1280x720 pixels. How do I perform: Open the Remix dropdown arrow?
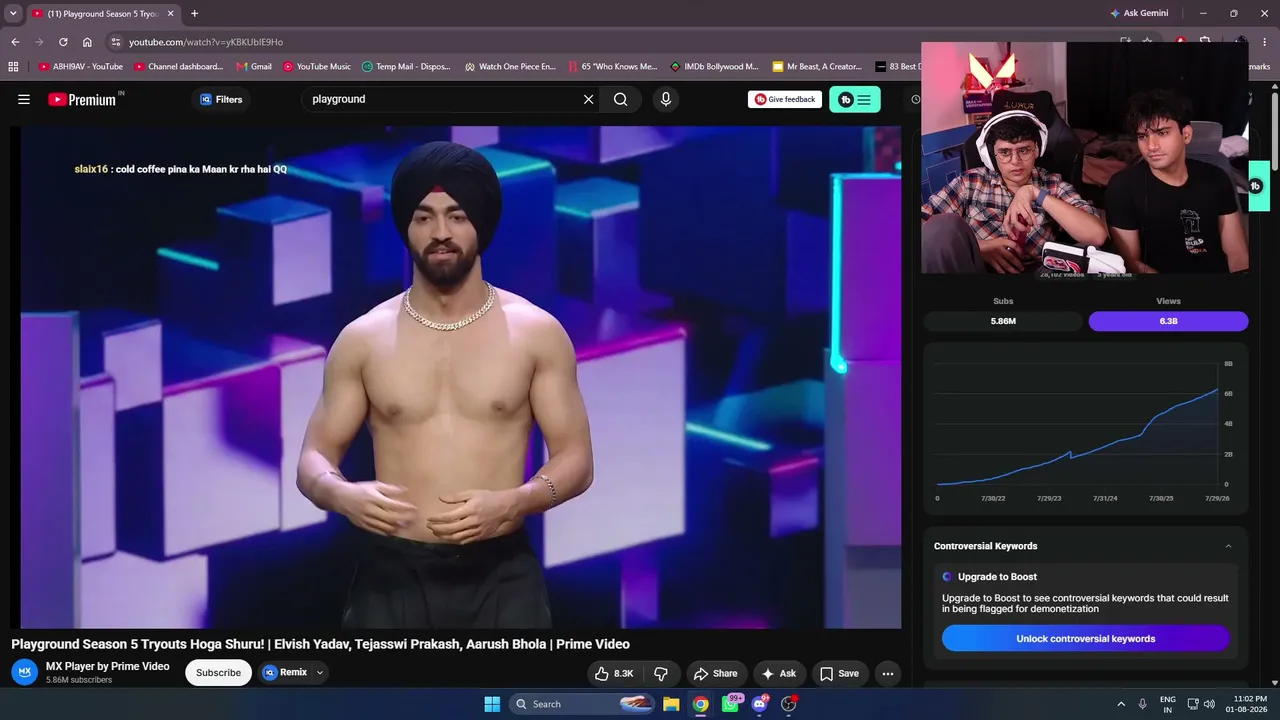pos(320,673)
